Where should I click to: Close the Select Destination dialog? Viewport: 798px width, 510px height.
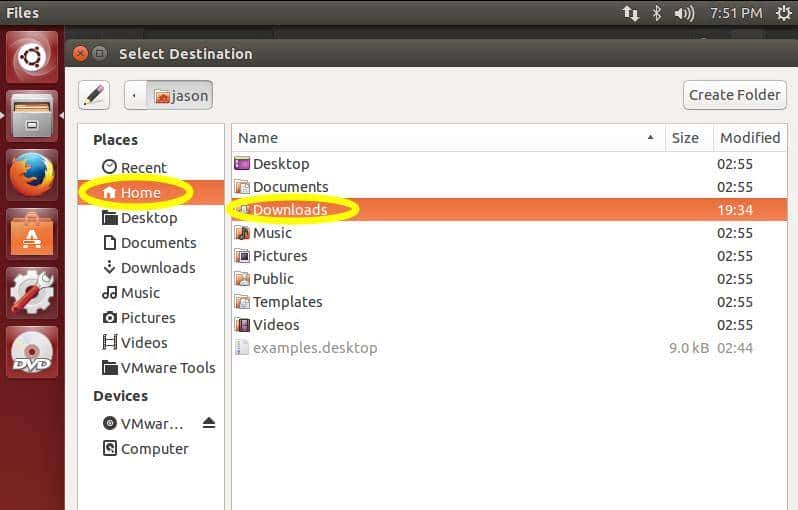pos(80,53)
